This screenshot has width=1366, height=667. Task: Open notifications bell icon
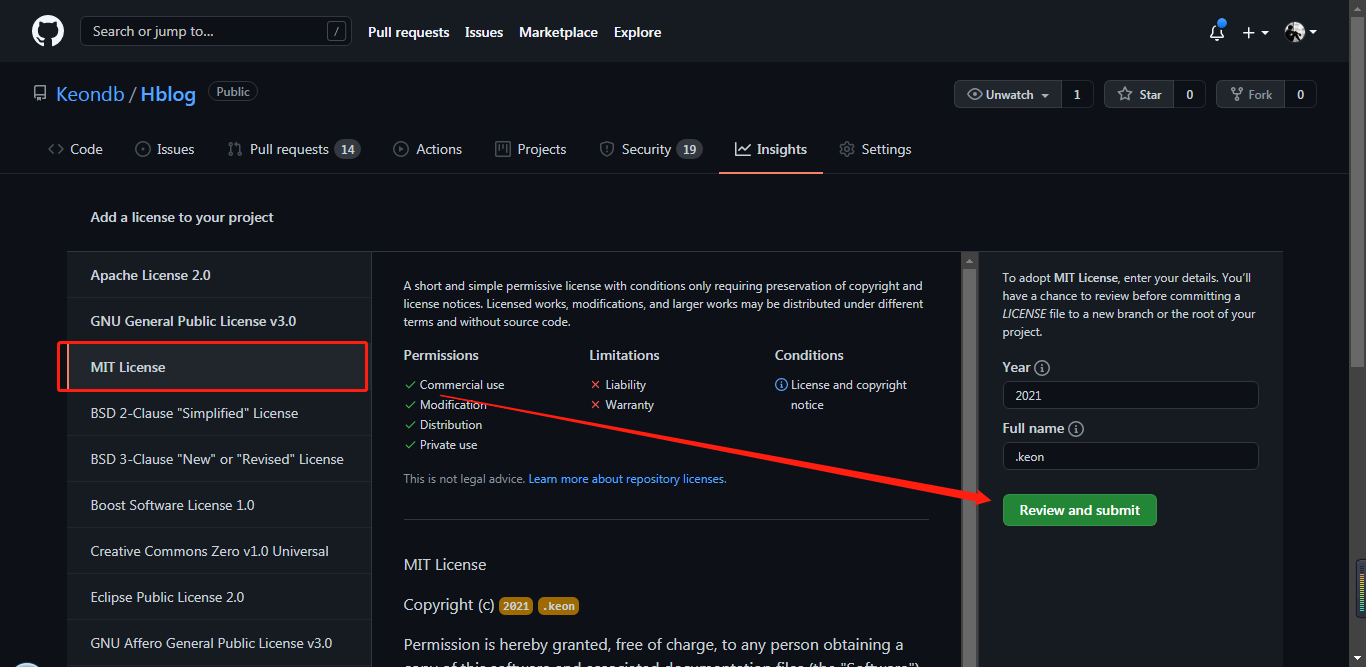coord(1217,32)
